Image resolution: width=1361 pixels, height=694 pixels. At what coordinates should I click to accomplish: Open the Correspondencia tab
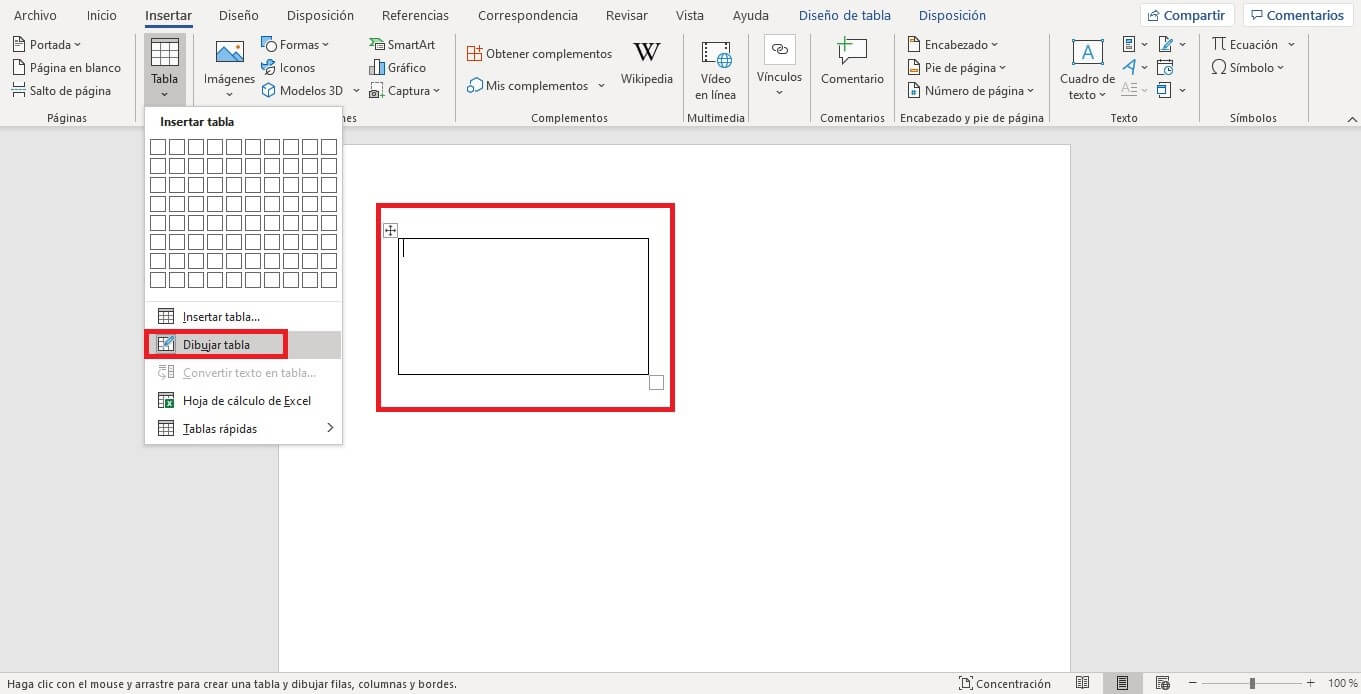527,15
